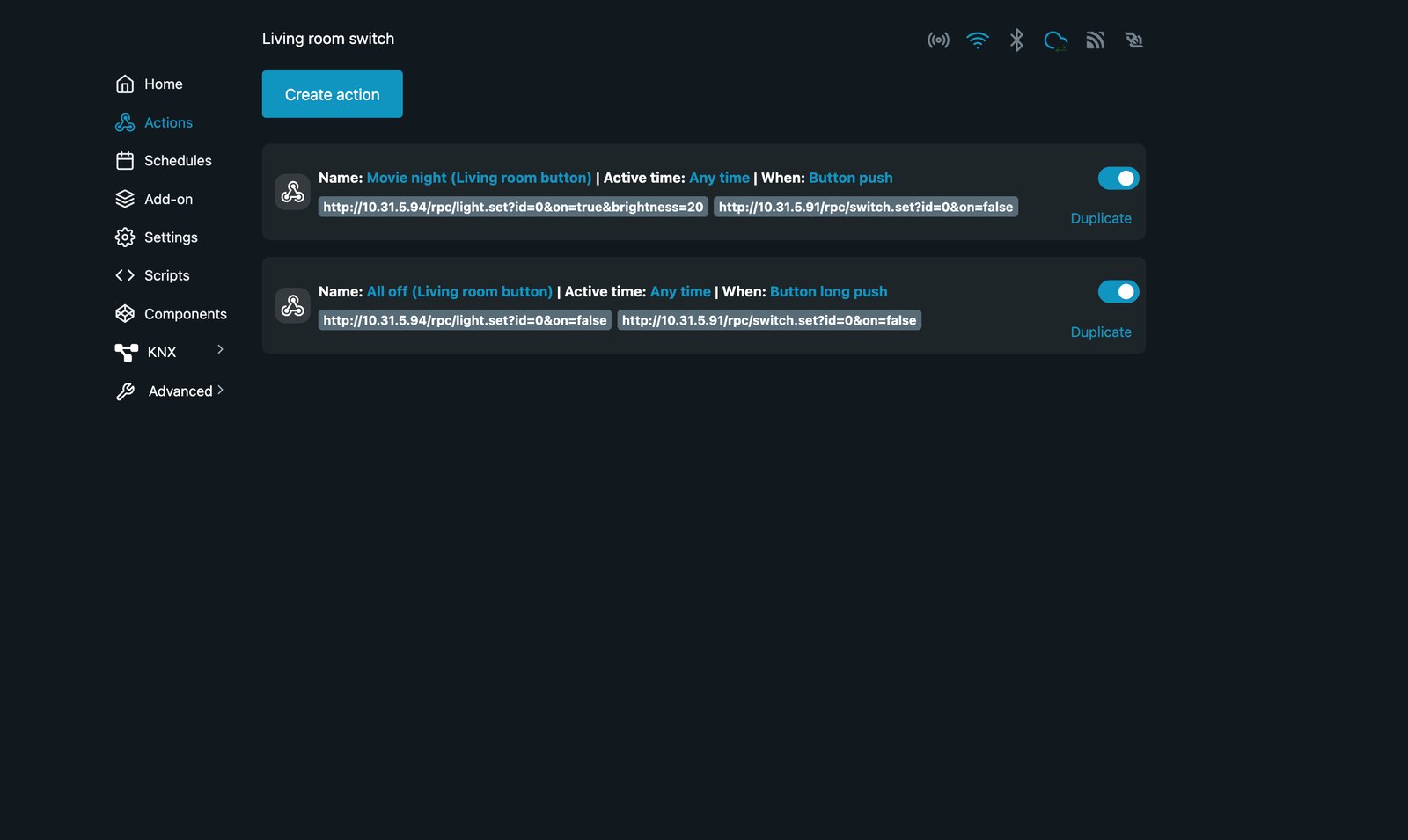Duplicate the All off action

(x=1101, y=332)
